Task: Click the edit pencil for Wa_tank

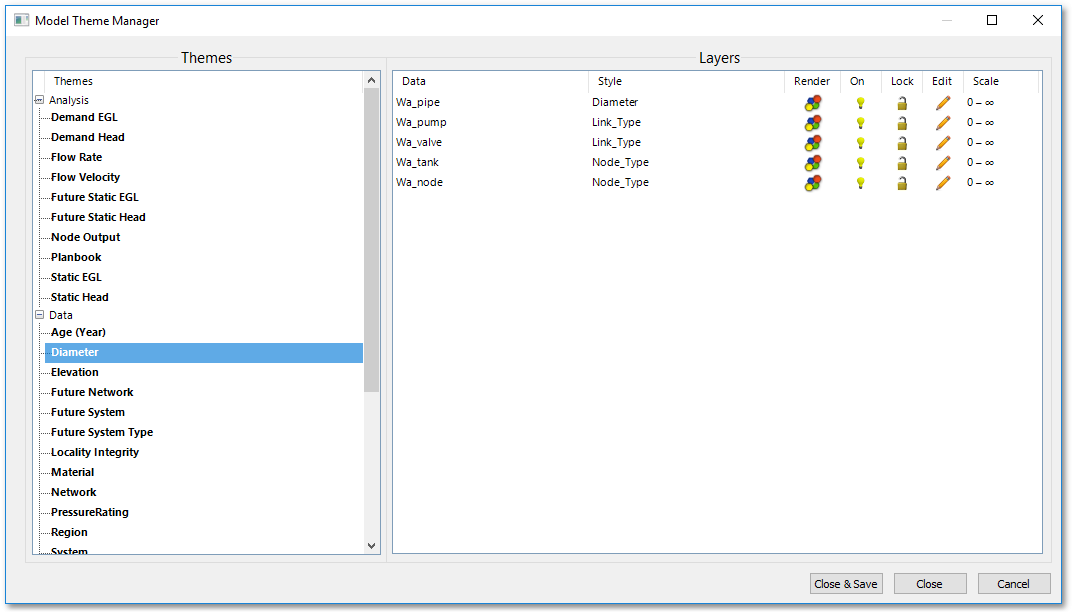Action: tap(943, 163)
